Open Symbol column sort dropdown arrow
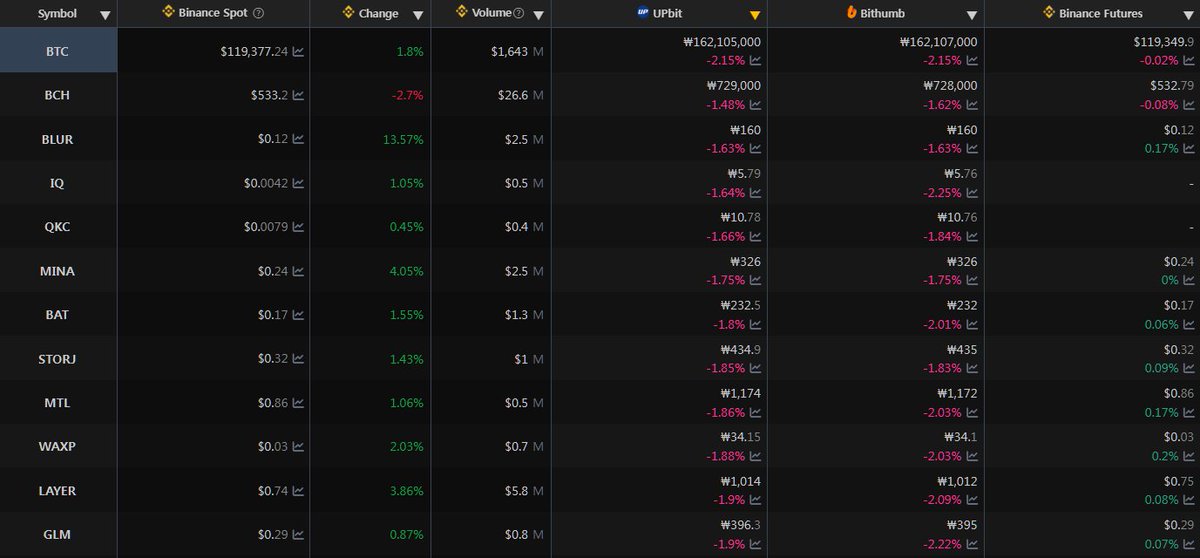1200x558 pixels. tap(105, 15)
